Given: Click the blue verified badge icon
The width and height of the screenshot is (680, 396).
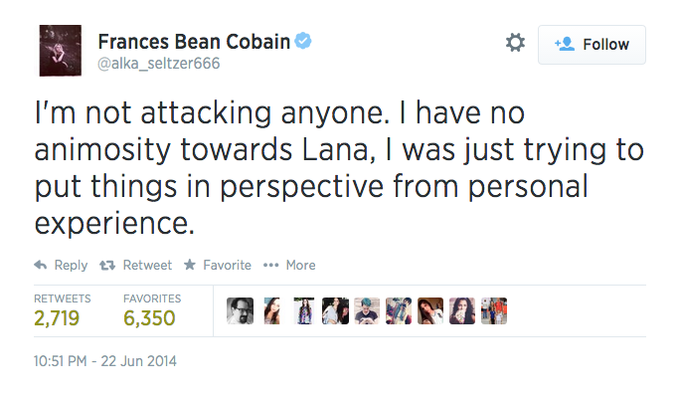Looking at the screenshot, I should tap(303, 41).
